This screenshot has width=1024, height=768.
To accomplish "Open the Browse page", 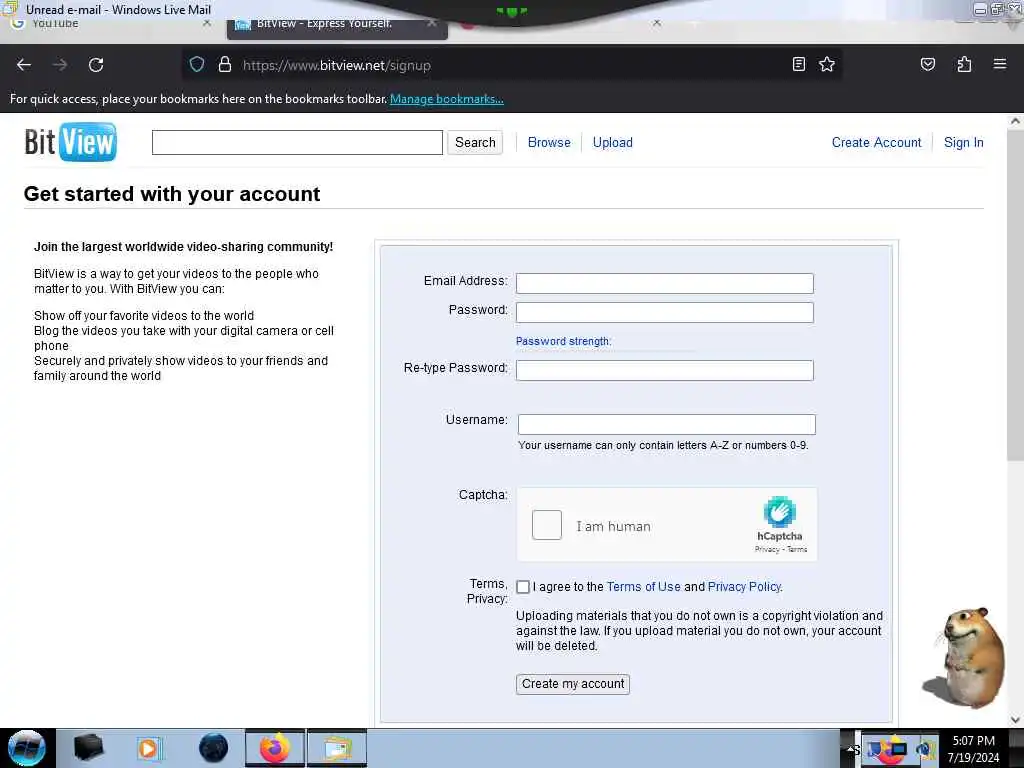I will point(549,142).
